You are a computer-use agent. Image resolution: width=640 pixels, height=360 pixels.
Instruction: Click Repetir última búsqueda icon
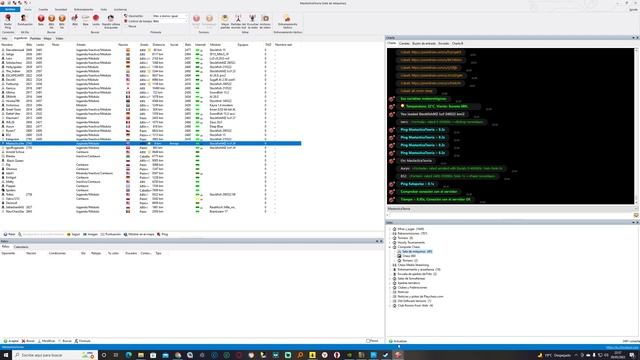point(111,21)
